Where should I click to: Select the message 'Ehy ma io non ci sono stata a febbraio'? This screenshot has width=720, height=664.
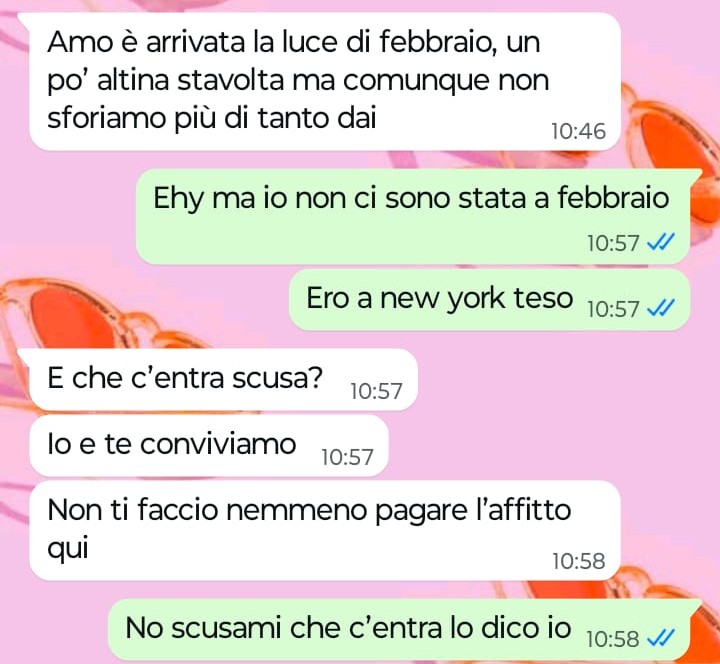coord(413,217)
